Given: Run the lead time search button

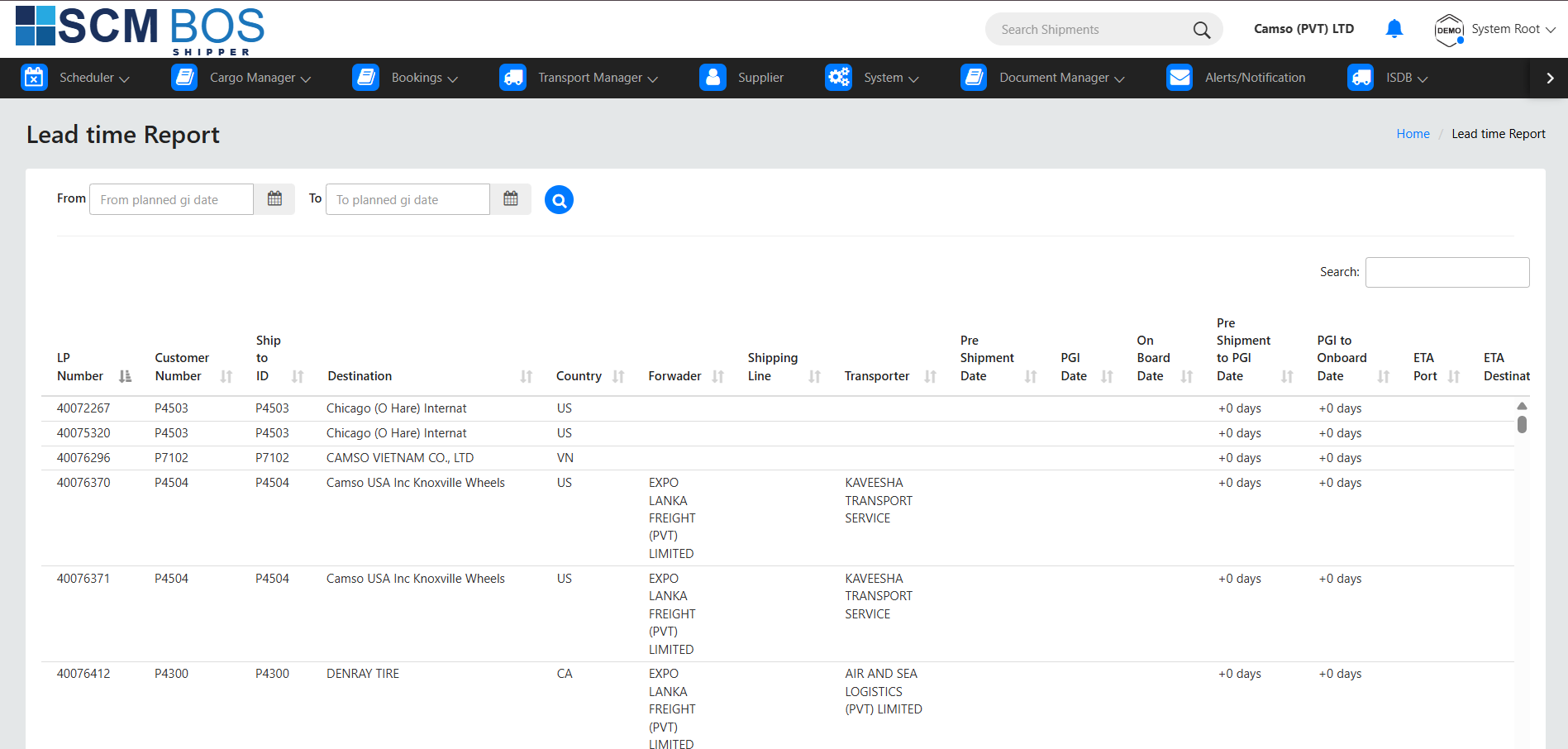Looking at the screenshot, I should click(559, 199).
